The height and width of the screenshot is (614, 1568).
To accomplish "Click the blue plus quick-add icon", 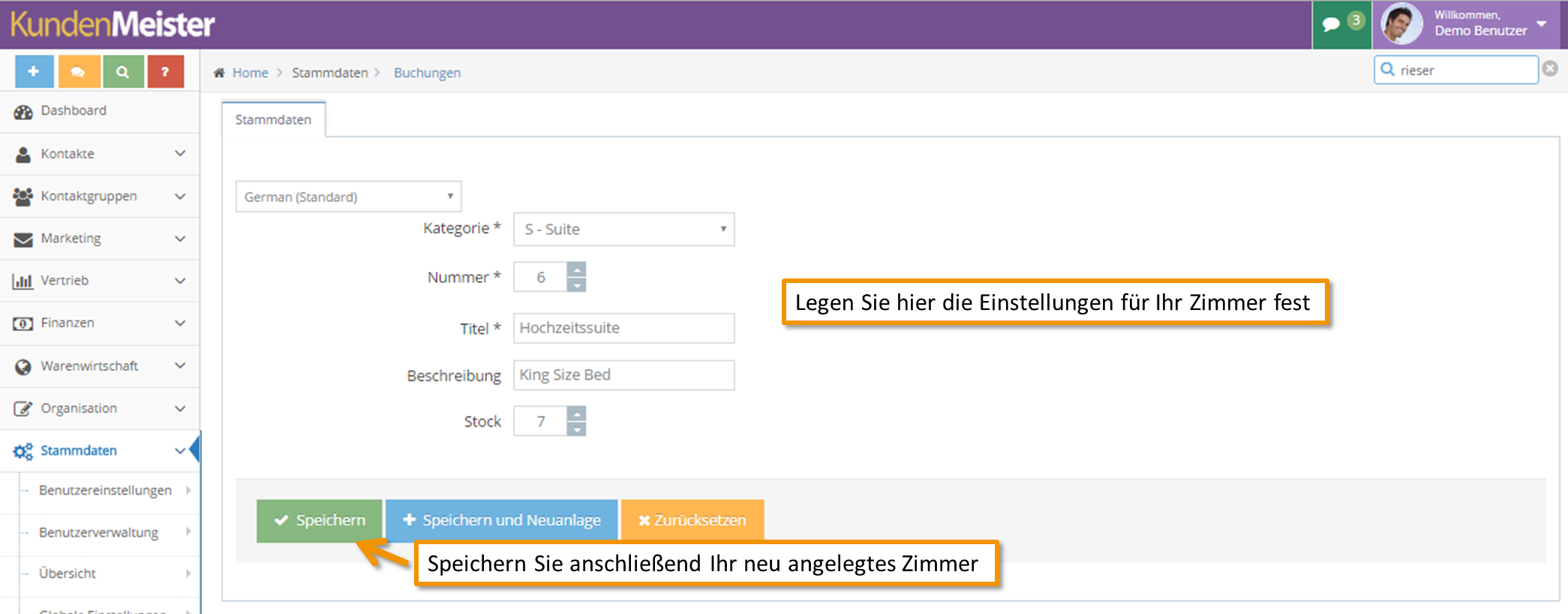I will (34, 72).
